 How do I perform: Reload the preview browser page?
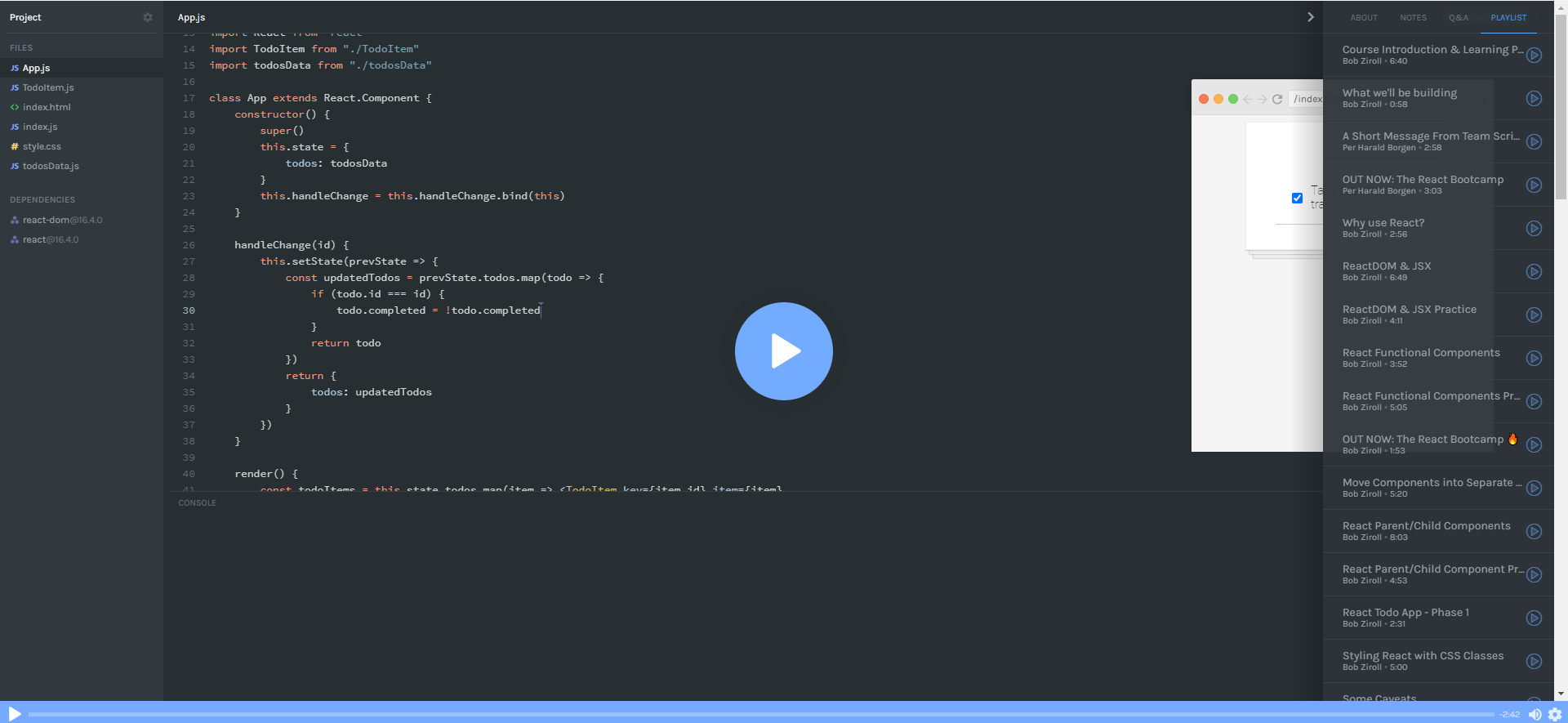click(1277, 99)
